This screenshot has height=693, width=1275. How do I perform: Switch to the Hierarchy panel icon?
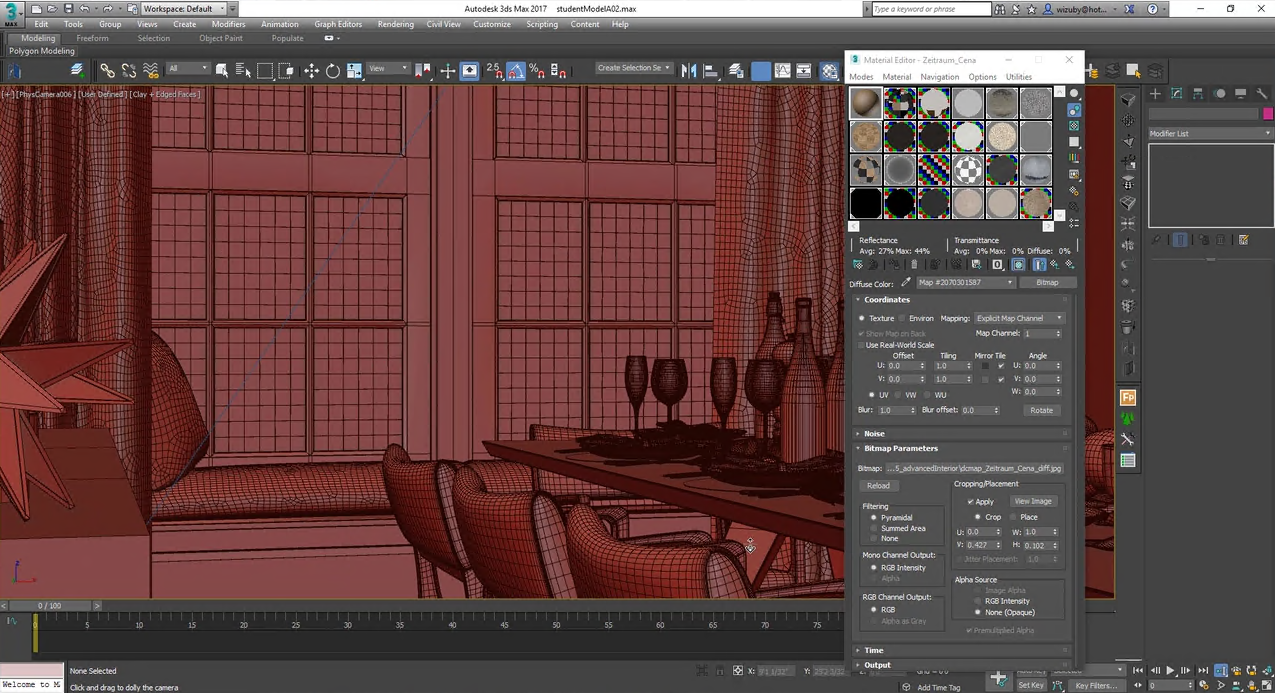(x=1198, y=94)
